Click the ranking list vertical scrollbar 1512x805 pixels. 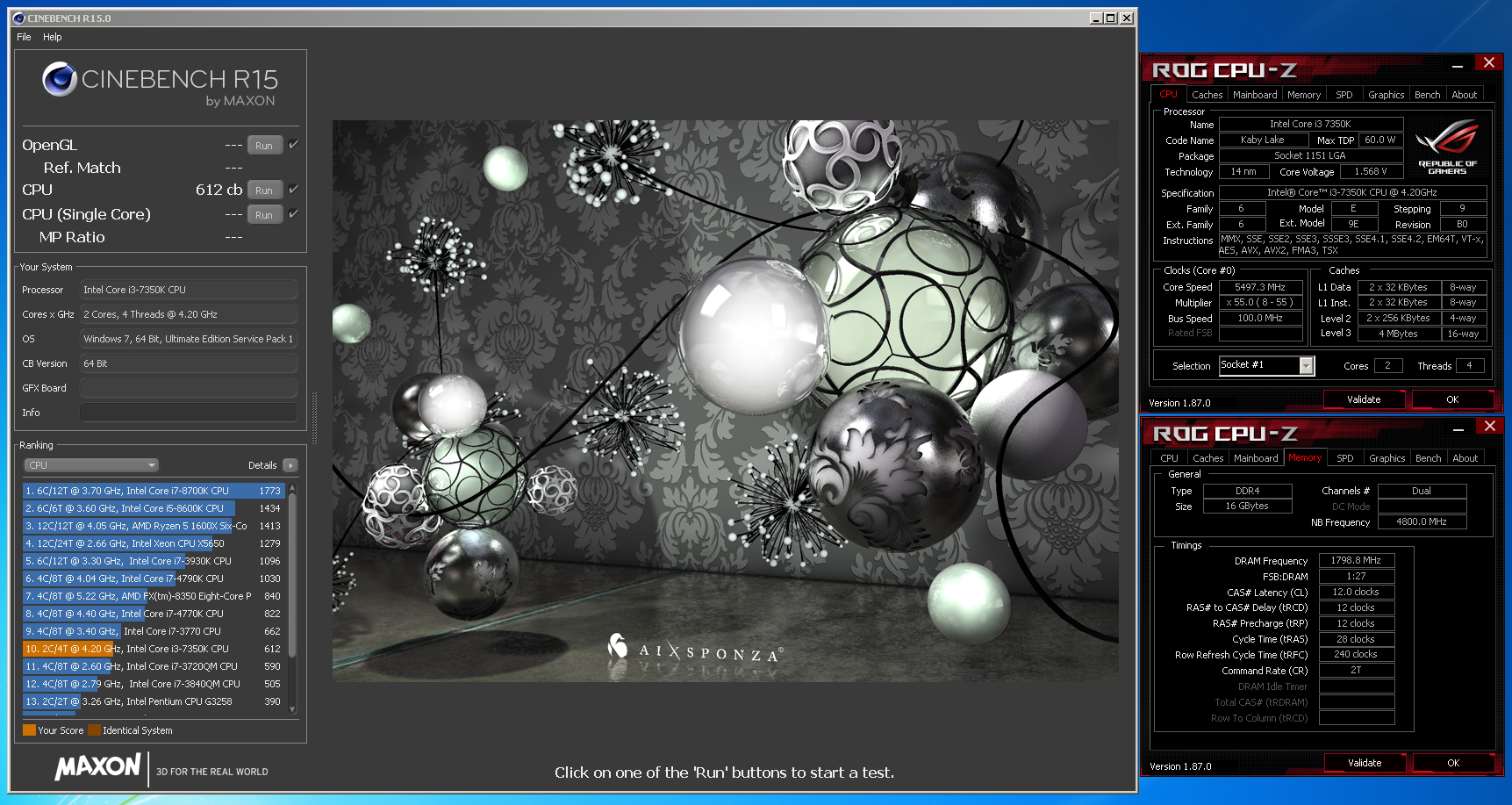(x=292, y=575)
